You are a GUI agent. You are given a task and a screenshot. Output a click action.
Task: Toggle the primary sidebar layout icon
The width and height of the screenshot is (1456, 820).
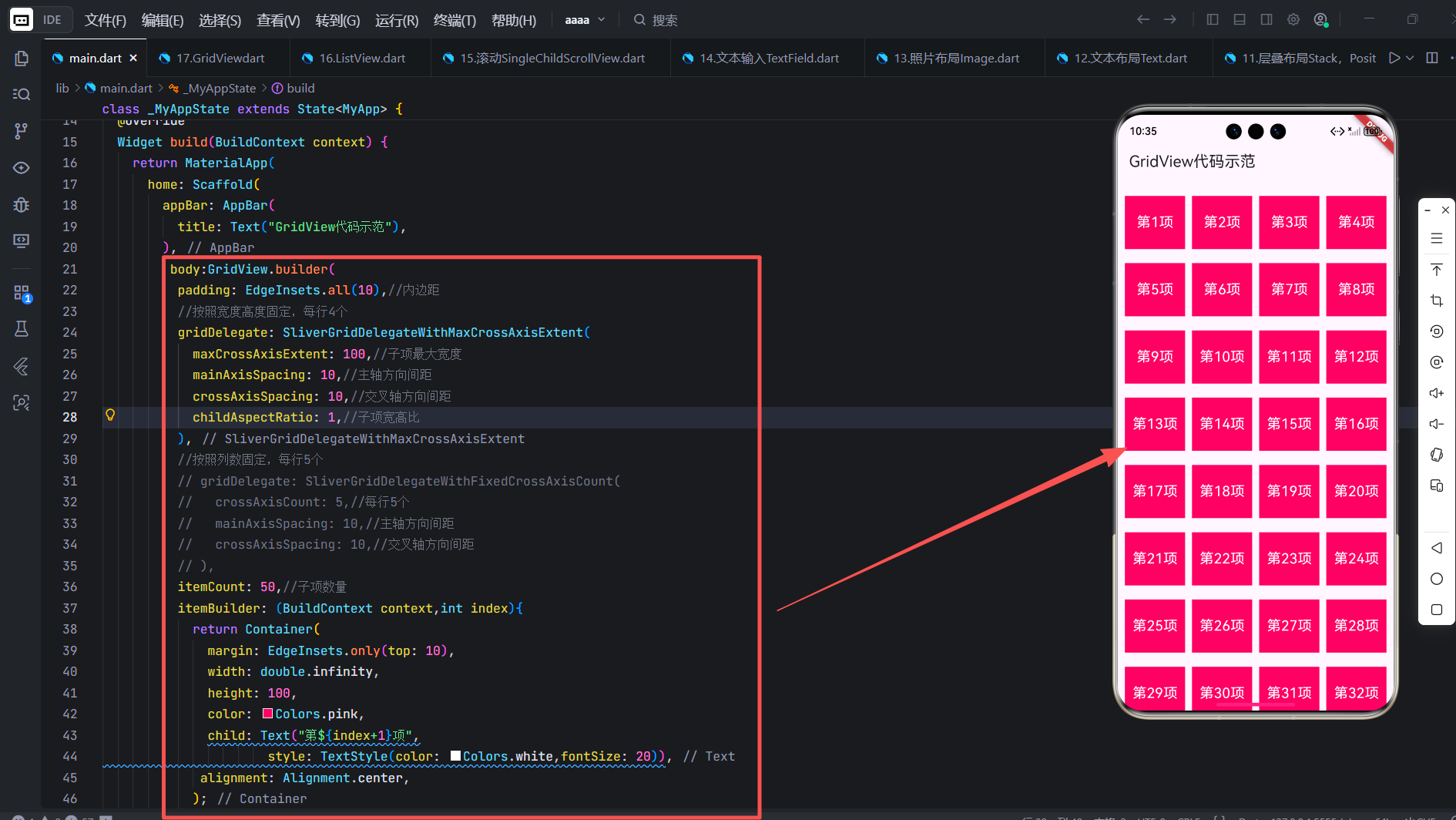[1213, 19]
